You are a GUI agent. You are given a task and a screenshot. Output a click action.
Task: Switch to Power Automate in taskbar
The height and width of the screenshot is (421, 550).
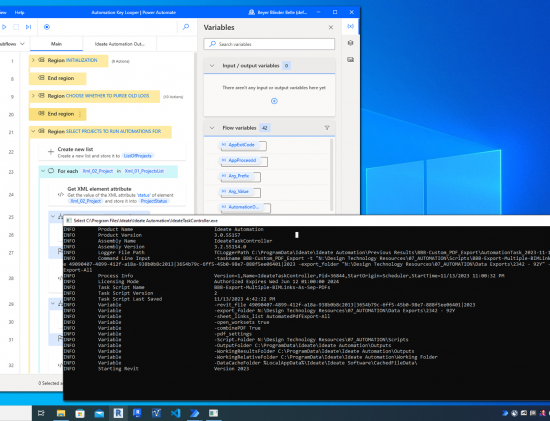point(194,413)
